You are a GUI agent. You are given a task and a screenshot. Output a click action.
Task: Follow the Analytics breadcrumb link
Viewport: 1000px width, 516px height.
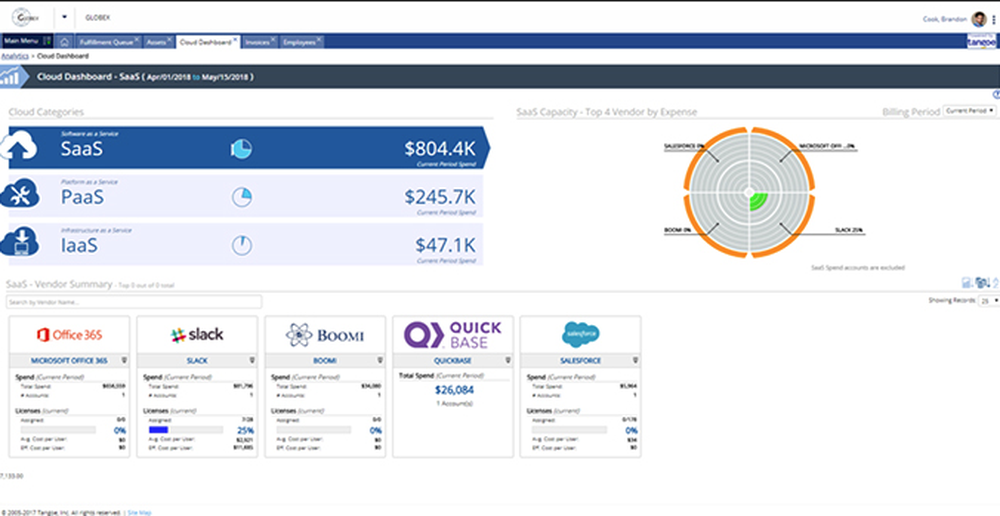(15, 56)
